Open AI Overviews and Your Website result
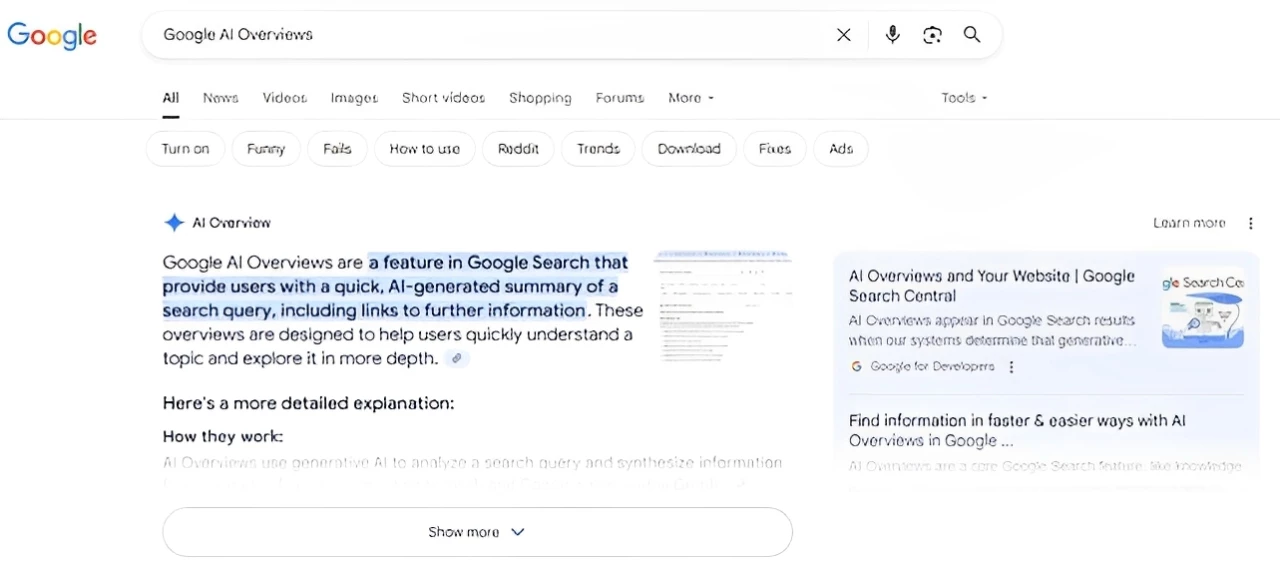 (x=992, y=286)
